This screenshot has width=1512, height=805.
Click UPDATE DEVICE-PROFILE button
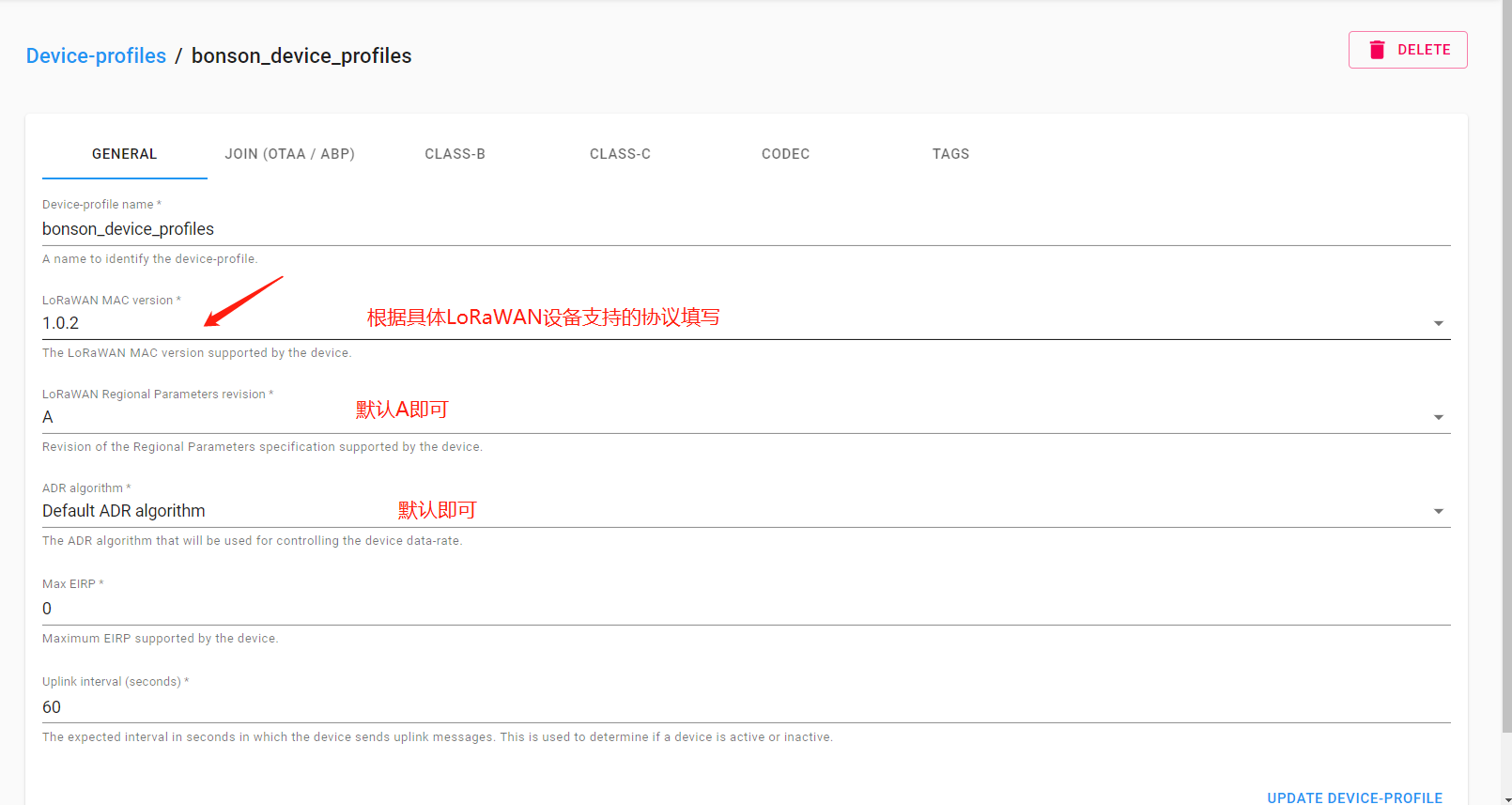(x=1354, y=797)
